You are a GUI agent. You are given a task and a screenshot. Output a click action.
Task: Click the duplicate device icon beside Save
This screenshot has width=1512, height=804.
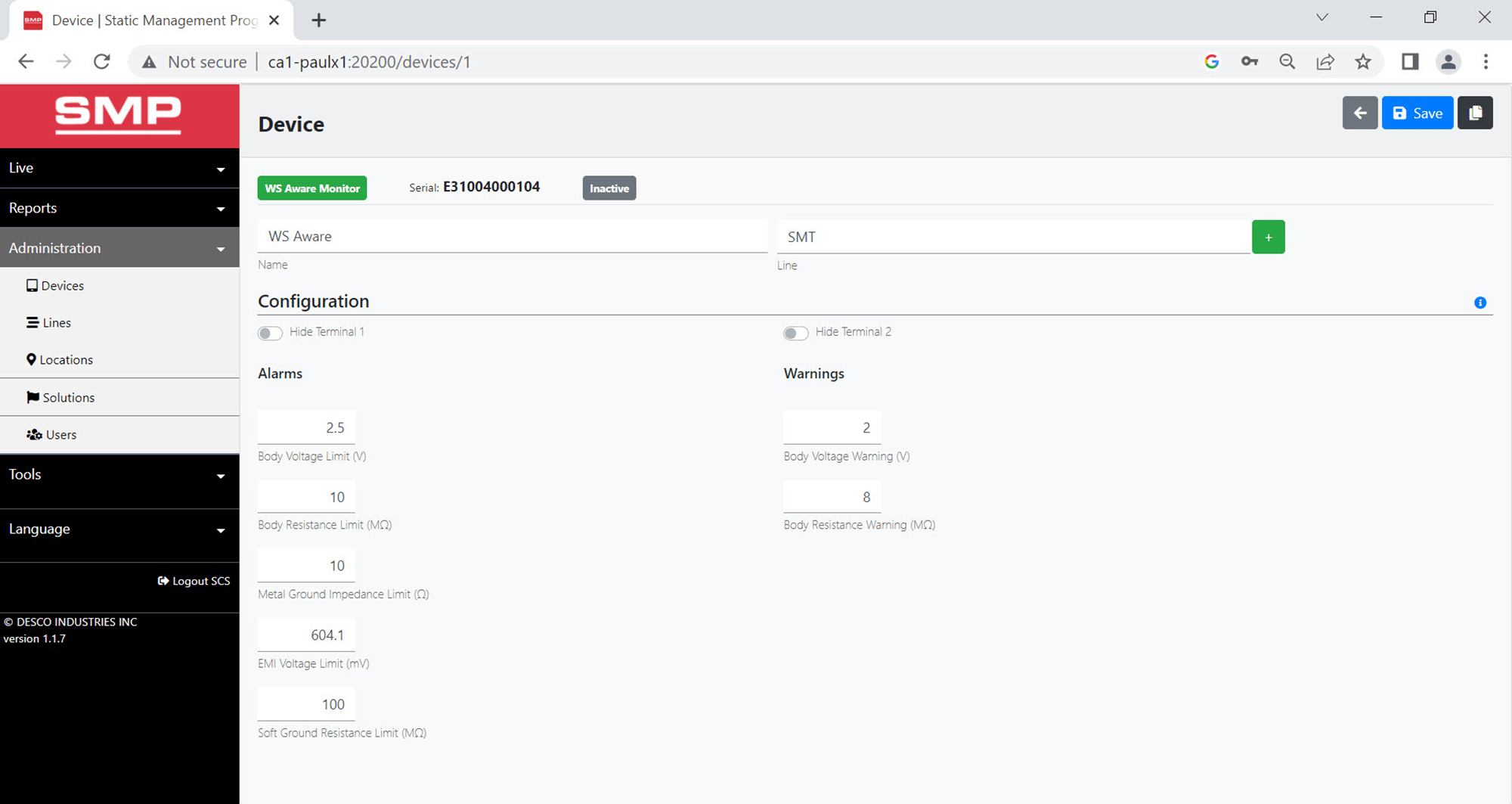(1475, 113)
